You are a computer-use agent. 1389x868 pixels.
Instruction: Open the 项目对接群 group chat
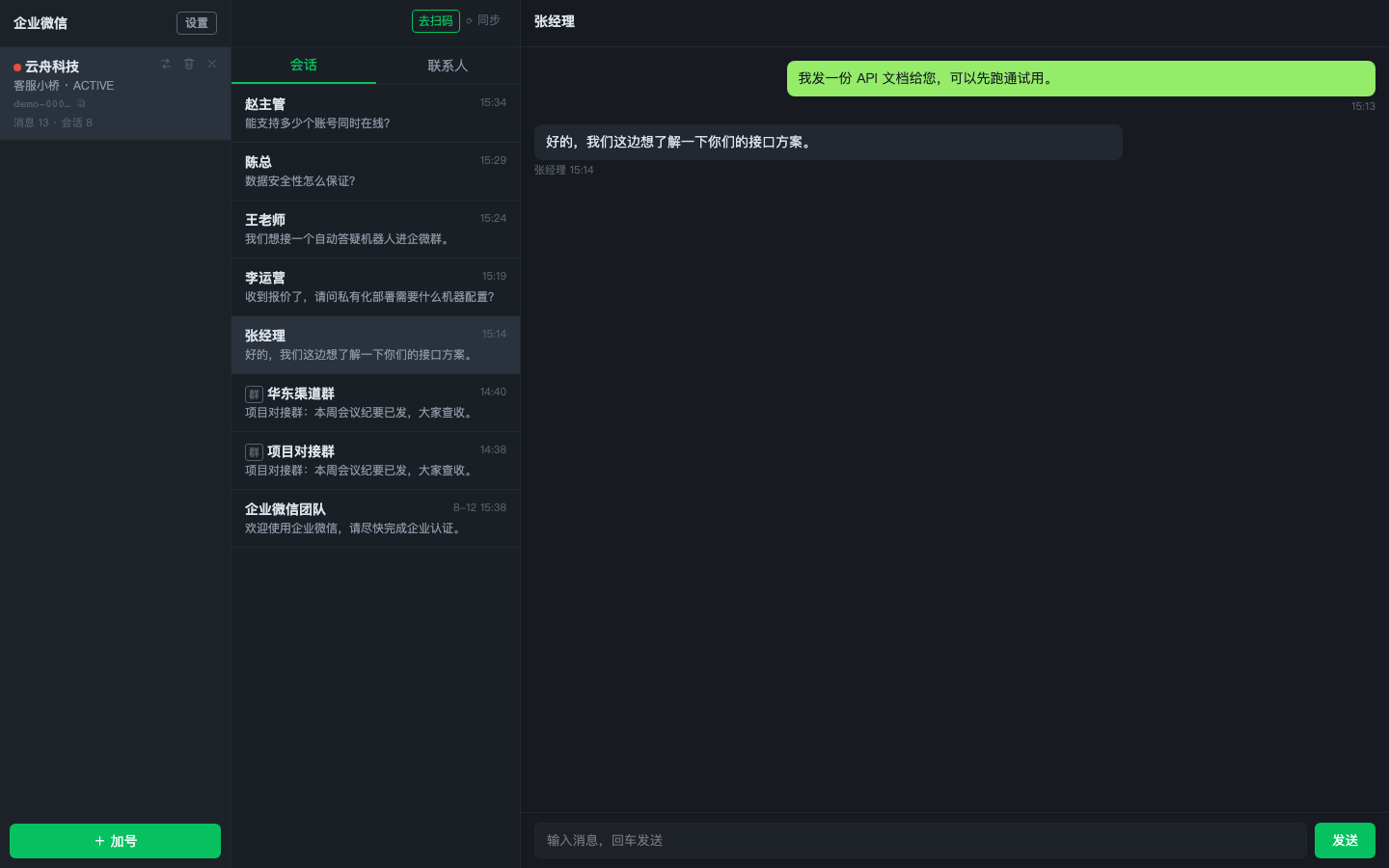[x=375, y=461]
